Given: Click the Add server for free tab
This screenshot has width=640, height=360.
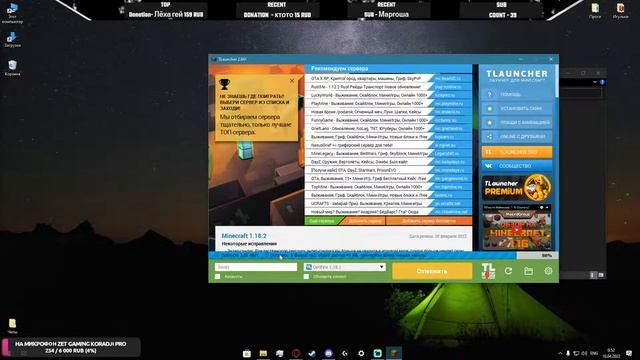Looking at the screenshot, I should tap(429, 221).
